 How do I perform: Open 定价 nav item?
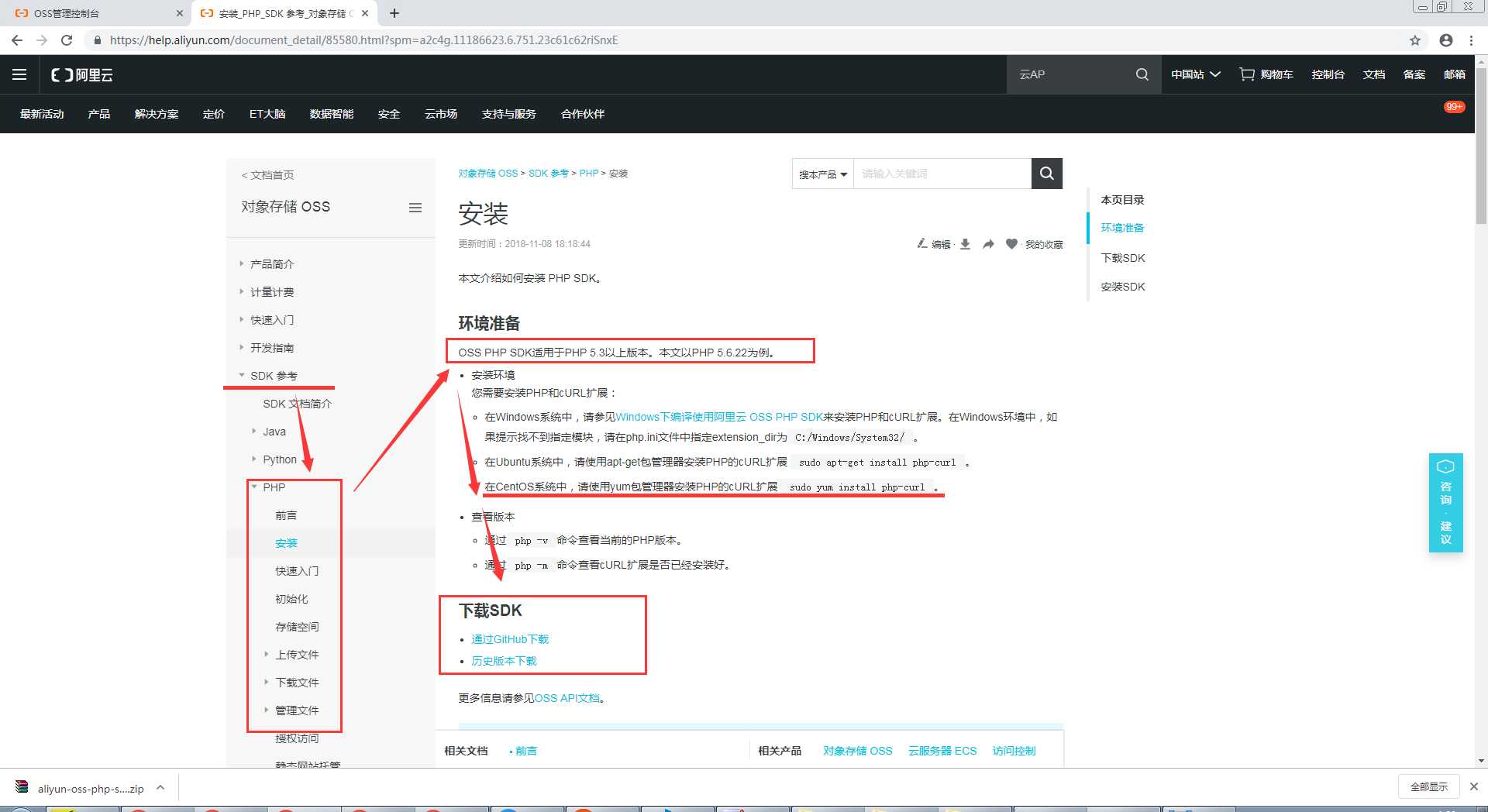(x=214, y=114)
